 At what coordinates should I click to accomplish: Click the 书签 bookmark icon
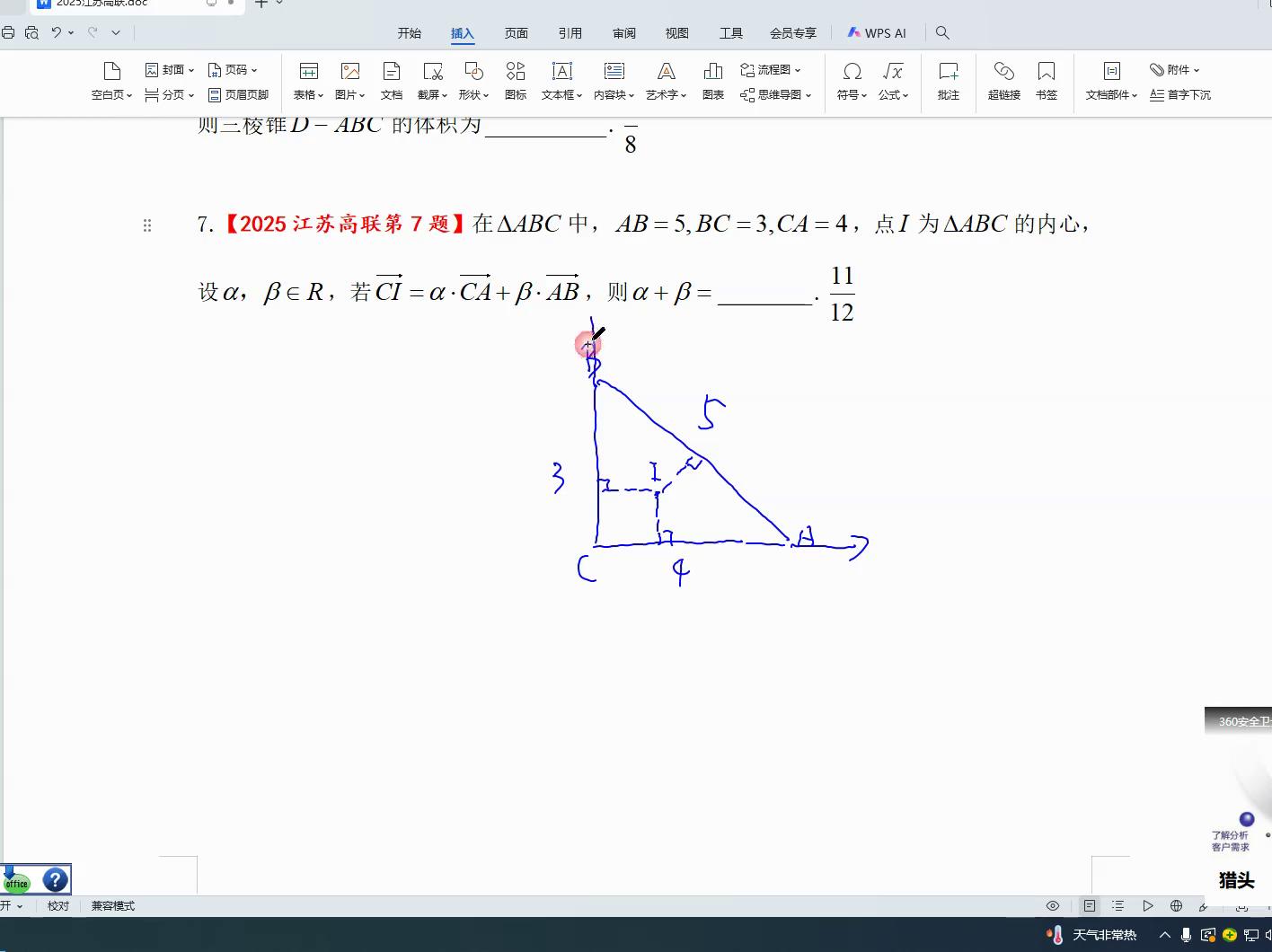[x=1046, y=72]
